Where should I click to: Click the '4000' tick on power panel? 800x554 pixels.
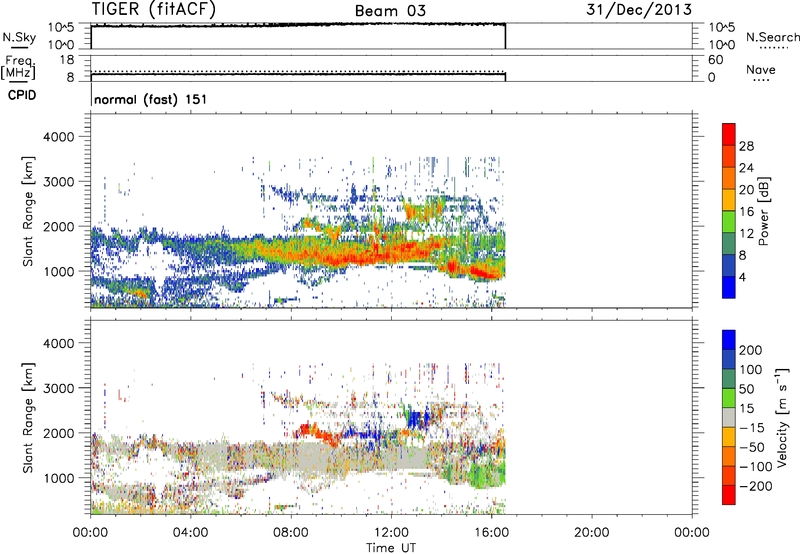pyautogui.click(x=58, y=137)
